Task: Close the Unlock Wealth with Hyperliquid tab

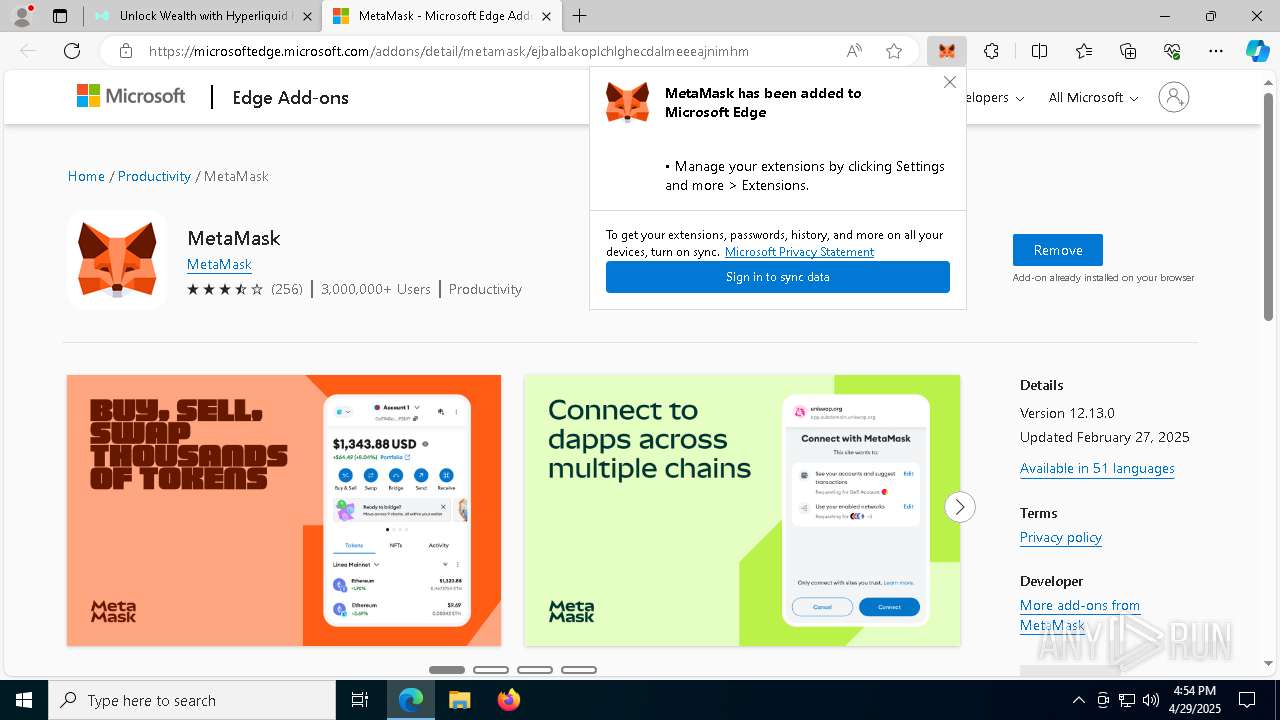Action: click(307, 16)
